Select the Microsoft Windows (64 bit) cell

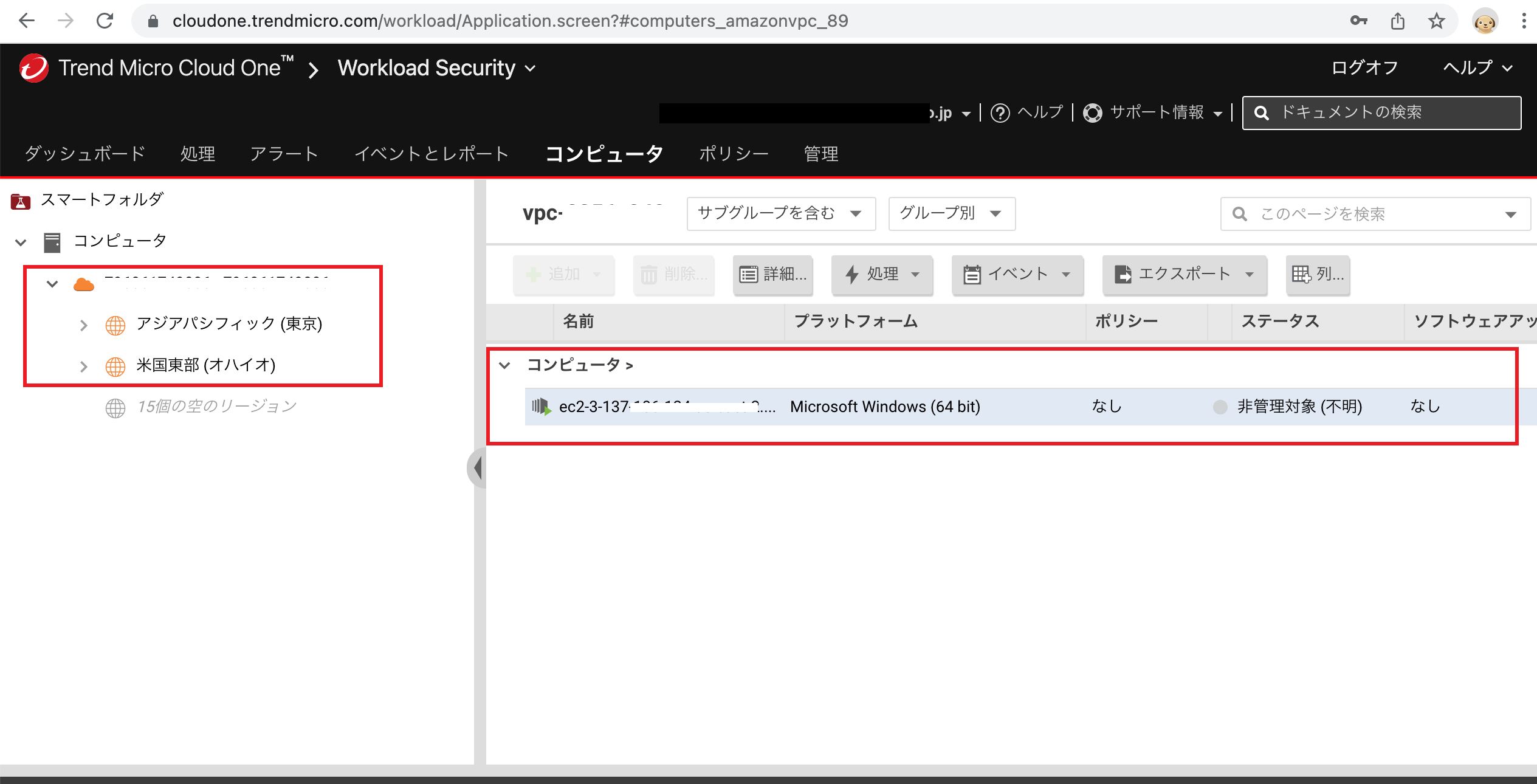(x=885, y=407)
